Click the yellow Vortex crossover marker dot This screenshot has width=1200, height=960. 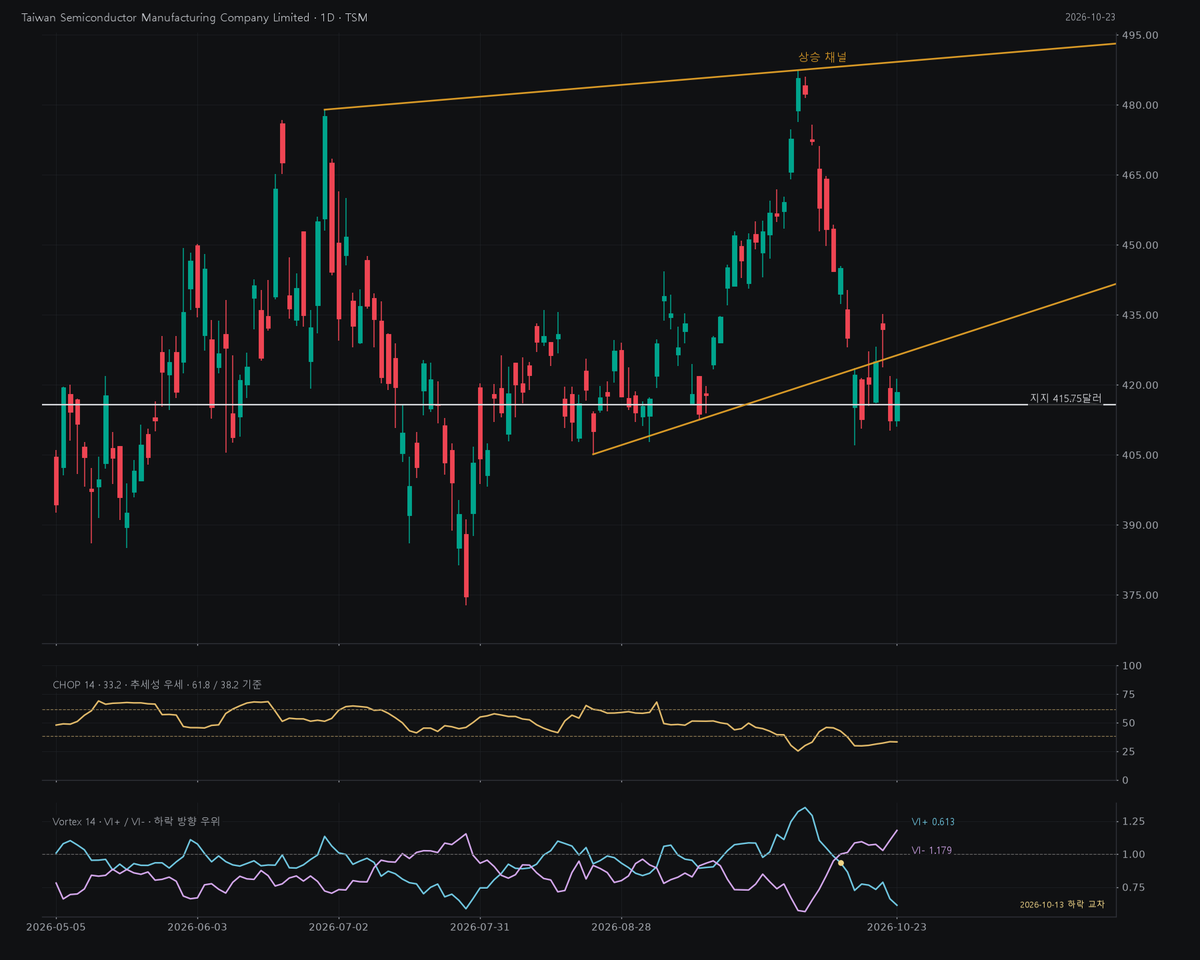[x=841, y=862]
